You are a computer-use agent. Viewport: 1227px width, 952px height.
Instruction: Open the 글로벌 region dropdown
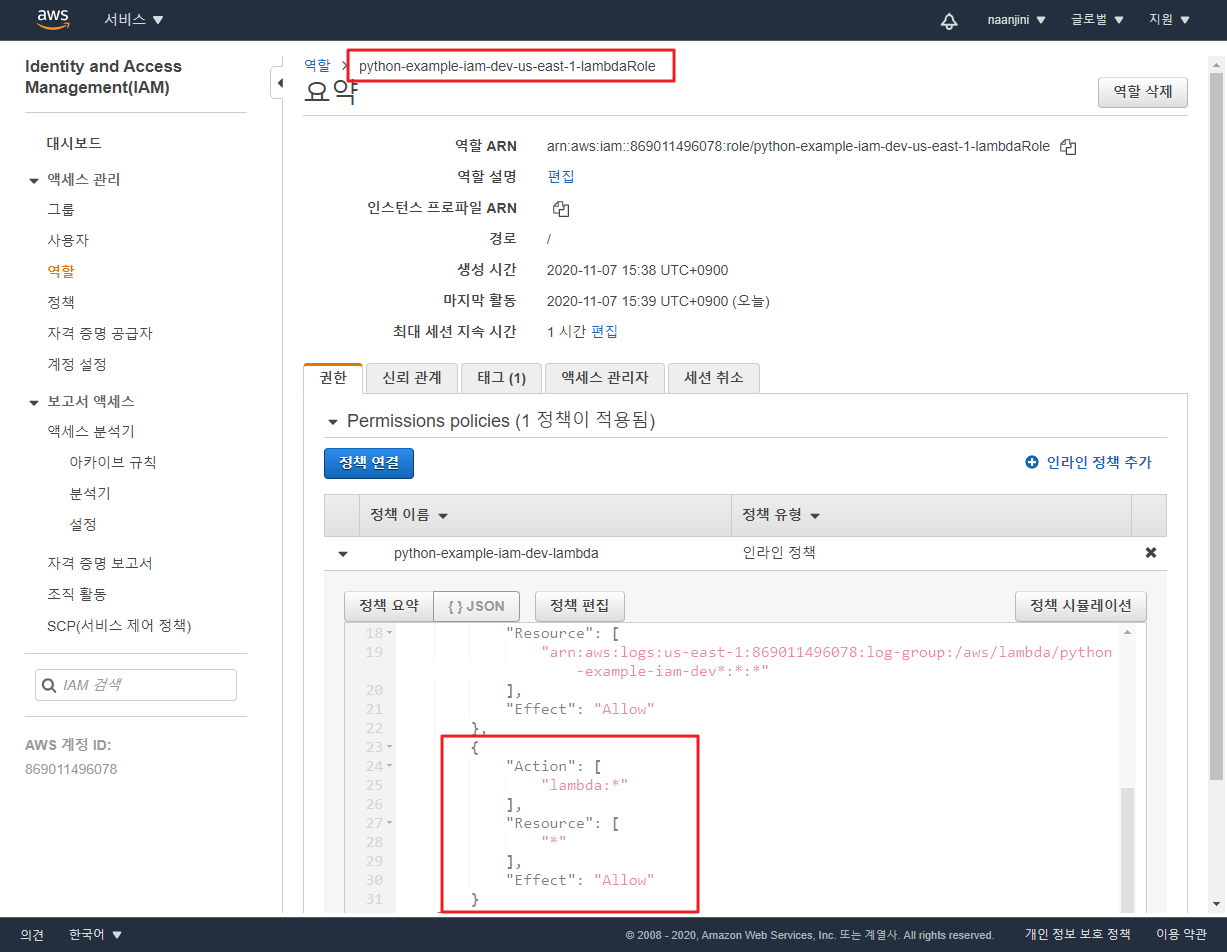coord(1098,20)
